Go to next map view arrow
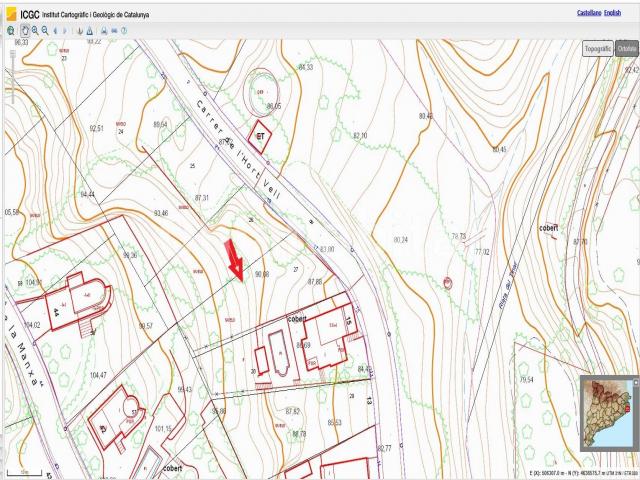 [66, 31]
